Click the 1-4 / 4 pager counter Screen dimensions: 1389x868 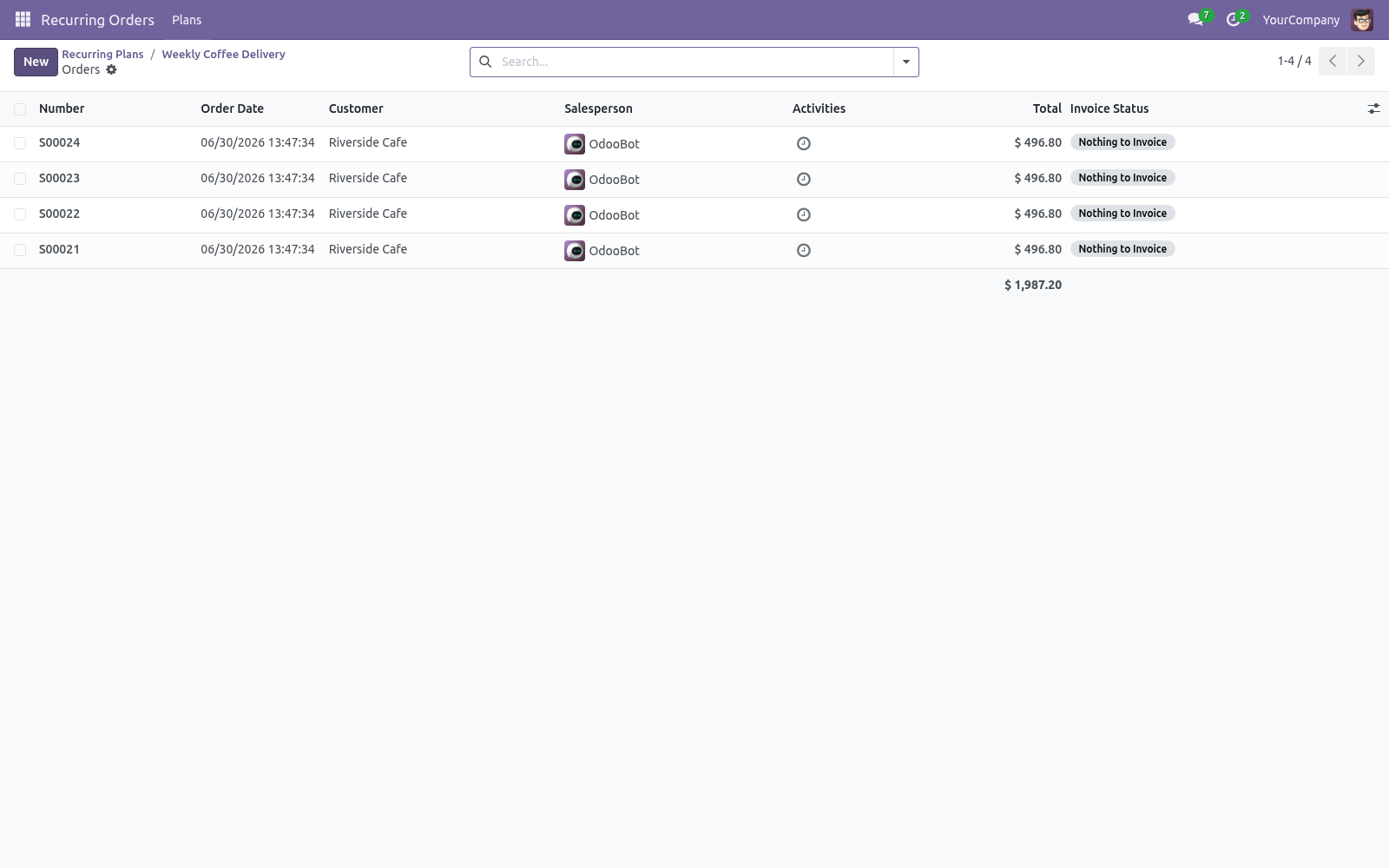(1294, 61)
